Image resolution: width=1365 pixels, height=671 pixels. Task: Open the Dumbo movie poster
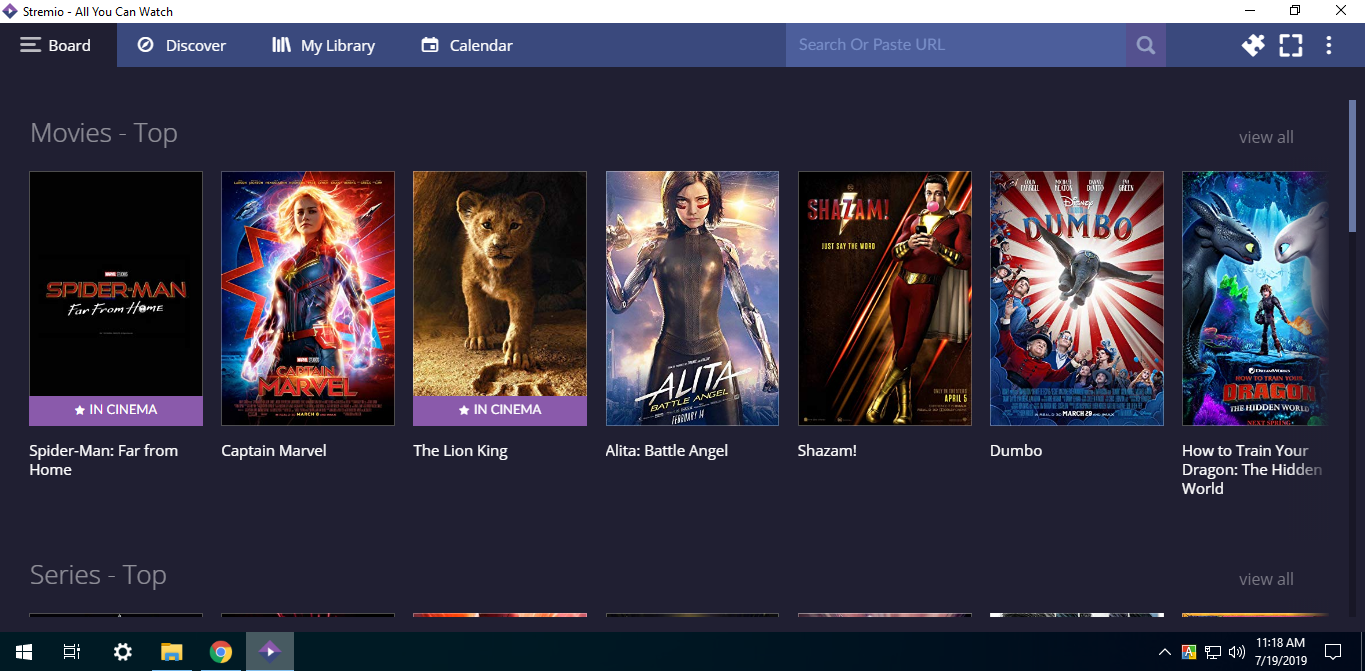pyautogui.click(x=1077, y=298)
